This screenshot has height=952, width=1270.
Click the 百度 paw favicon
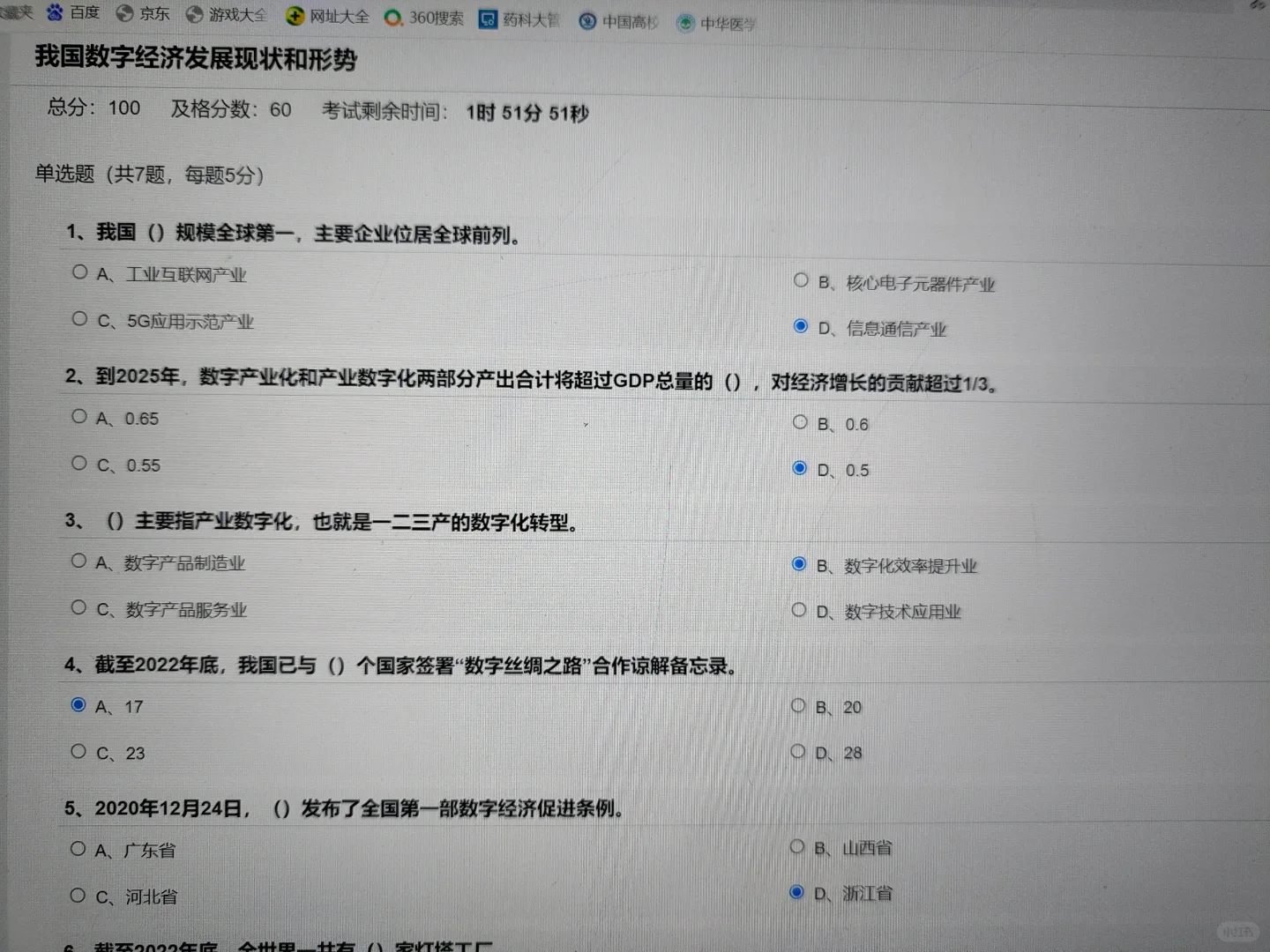(56, 12)
